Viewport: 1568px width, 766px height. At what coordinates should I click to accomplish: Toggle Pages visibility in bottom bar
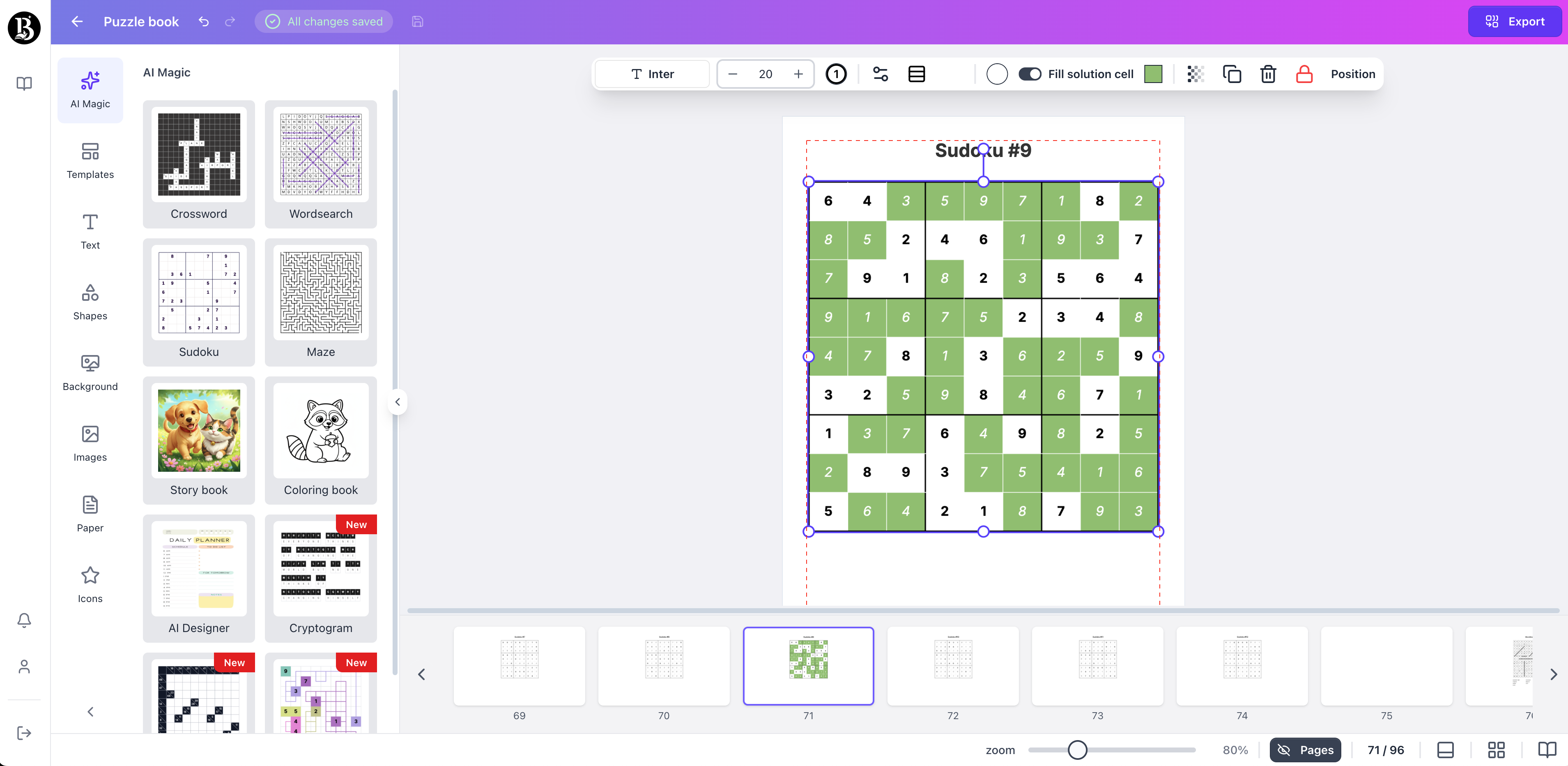click(1304, 750)
